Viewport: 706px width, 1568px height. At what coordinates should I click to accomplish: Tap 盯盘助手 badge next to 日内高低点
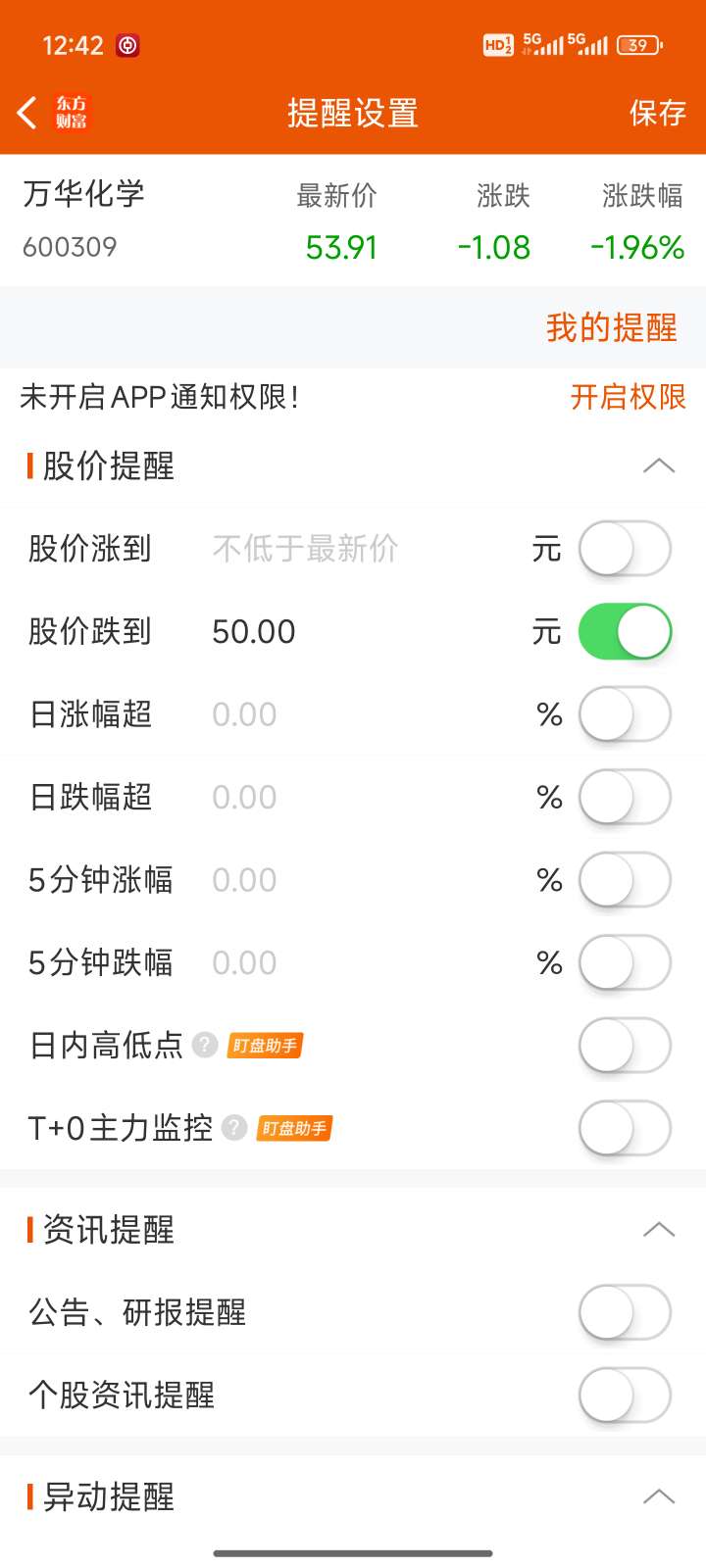265,1046
